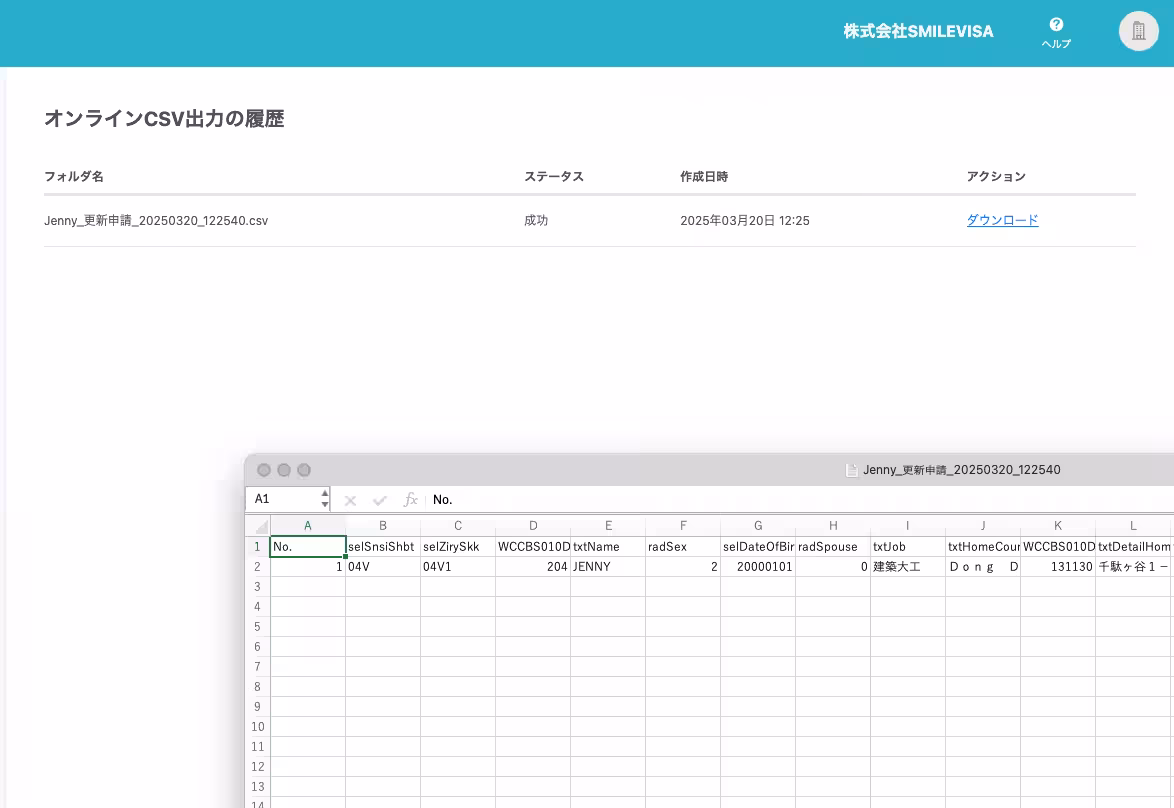Click the red close button of spreadsheet window
The height and width of the screenshot is (808, 1174).
(x=264, y=470)
